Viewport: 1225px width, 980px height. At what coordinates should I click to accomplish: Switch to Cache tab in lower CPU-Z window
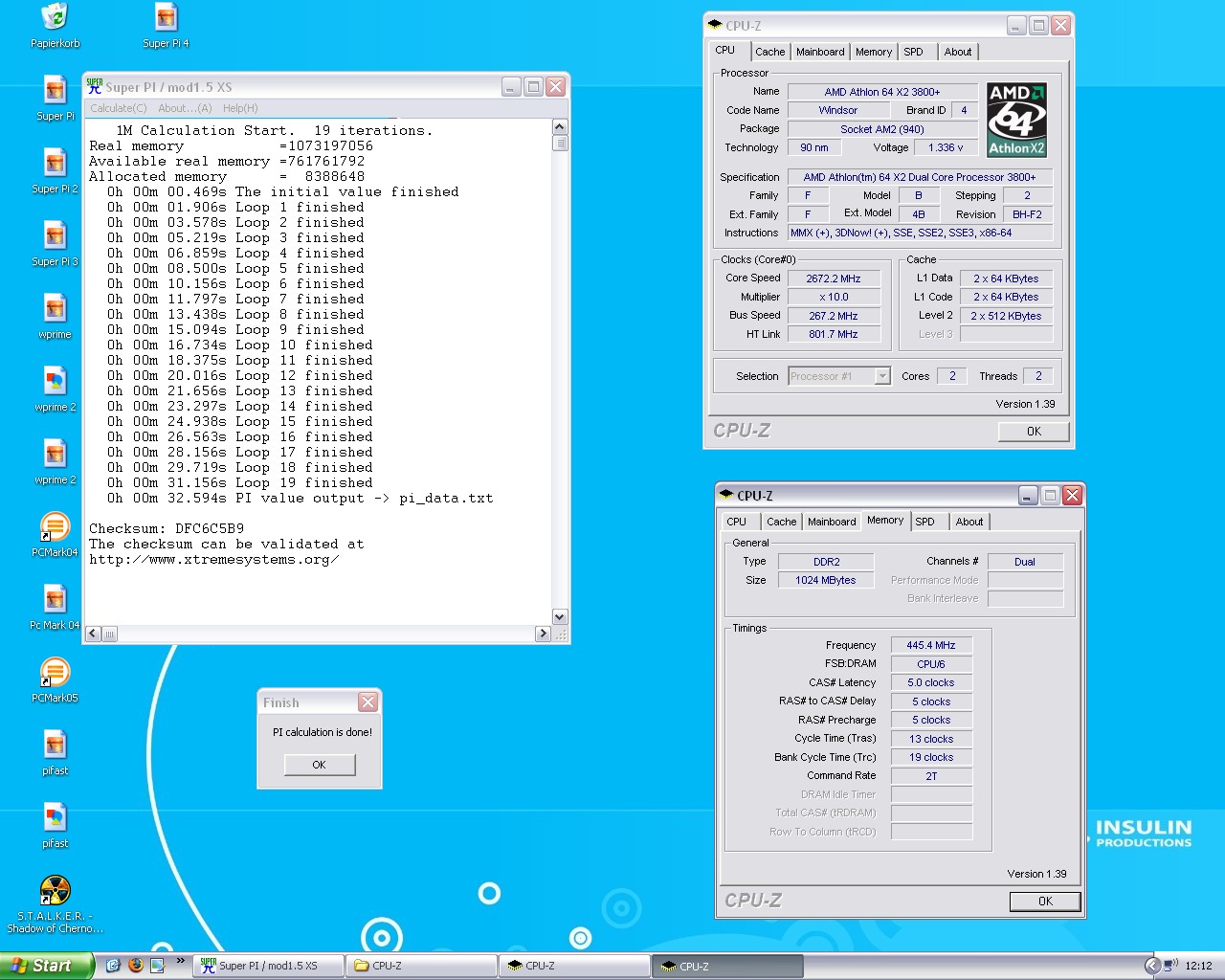pyautogui.click(x=781, y=522)
